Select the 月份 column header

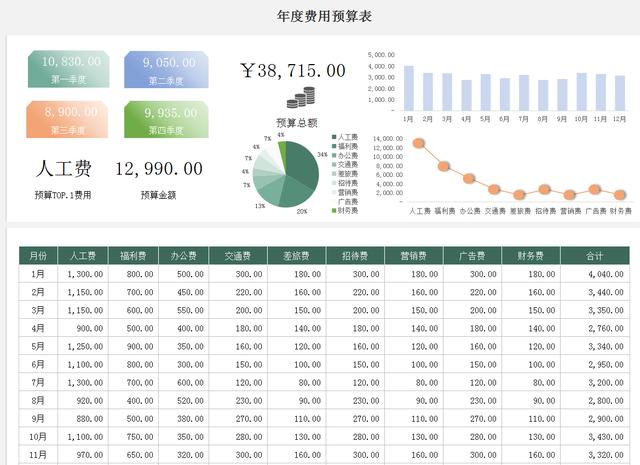click(38, 256)
